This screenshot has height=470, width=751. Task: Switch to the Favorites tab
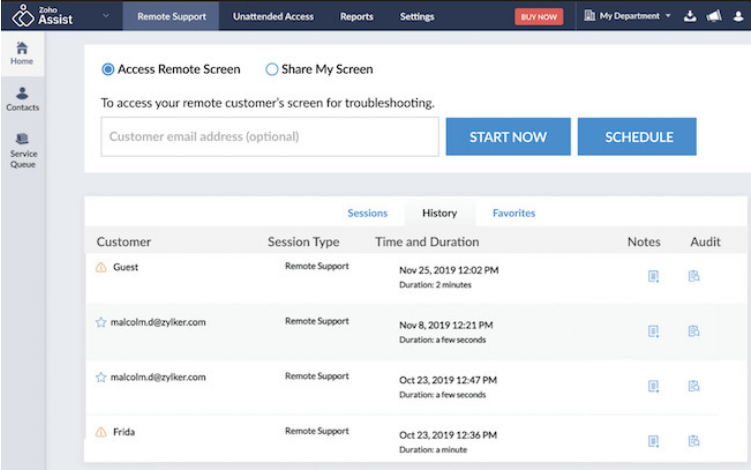click(513, 213)
